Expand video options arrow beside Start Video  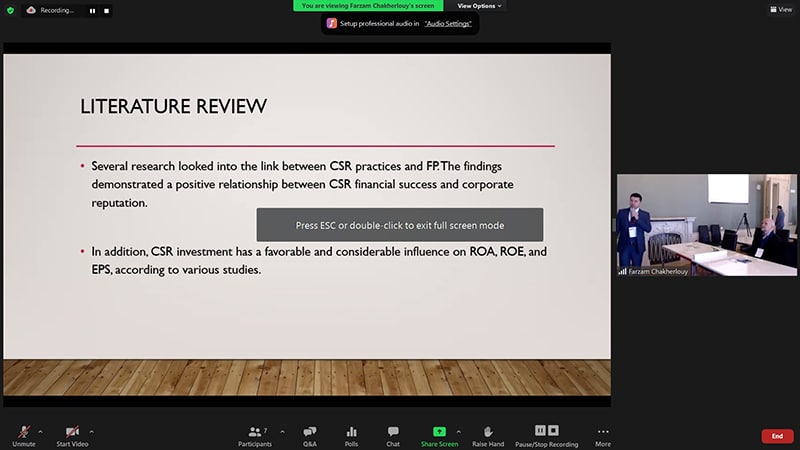coord(92,431)
